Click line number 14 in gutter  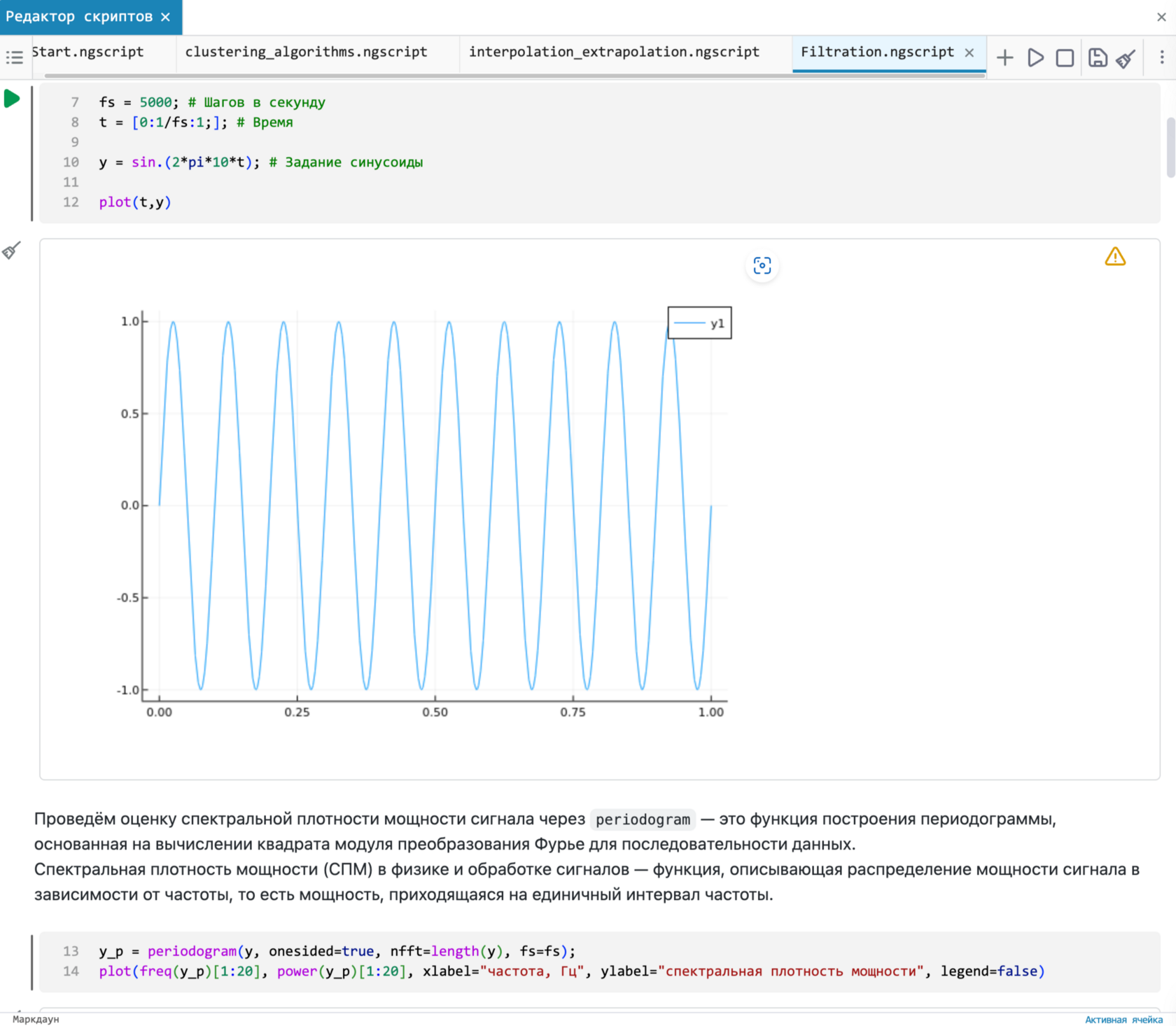tap(71, 971)
